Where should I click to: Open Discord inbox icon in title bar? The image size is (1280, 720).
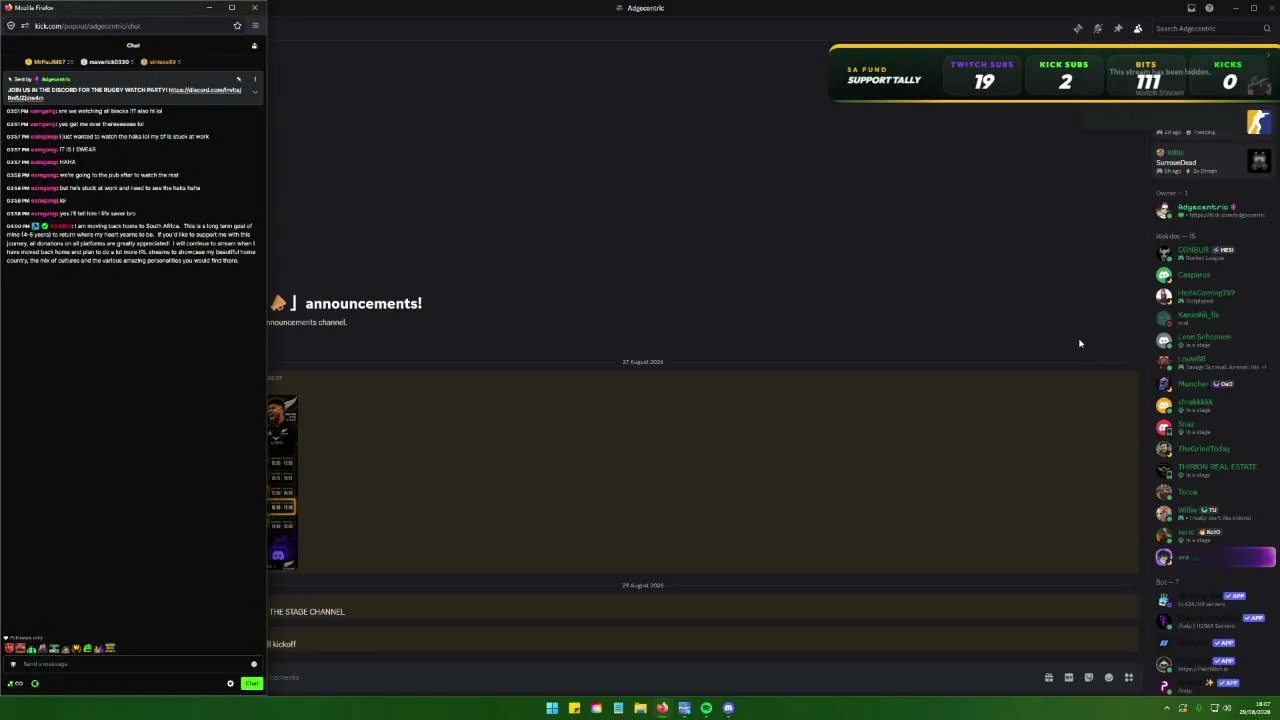(1191, 8)
